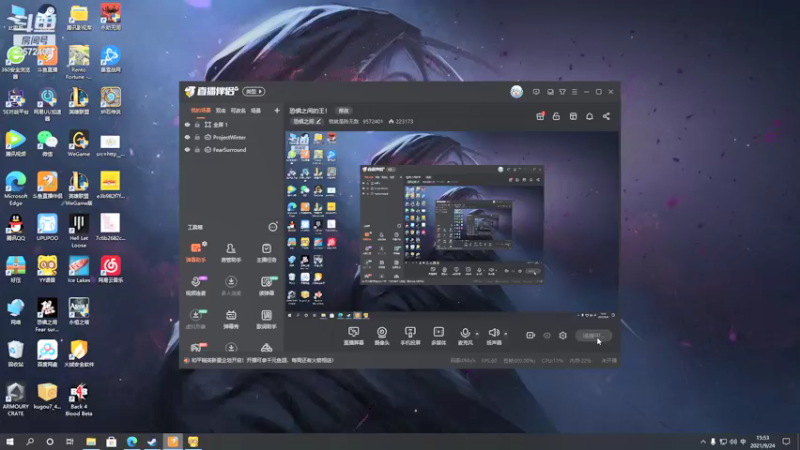Add a 手机投屏 phone cast source
This screenshot has width=800, height=450.
click(x=410, y=336)
